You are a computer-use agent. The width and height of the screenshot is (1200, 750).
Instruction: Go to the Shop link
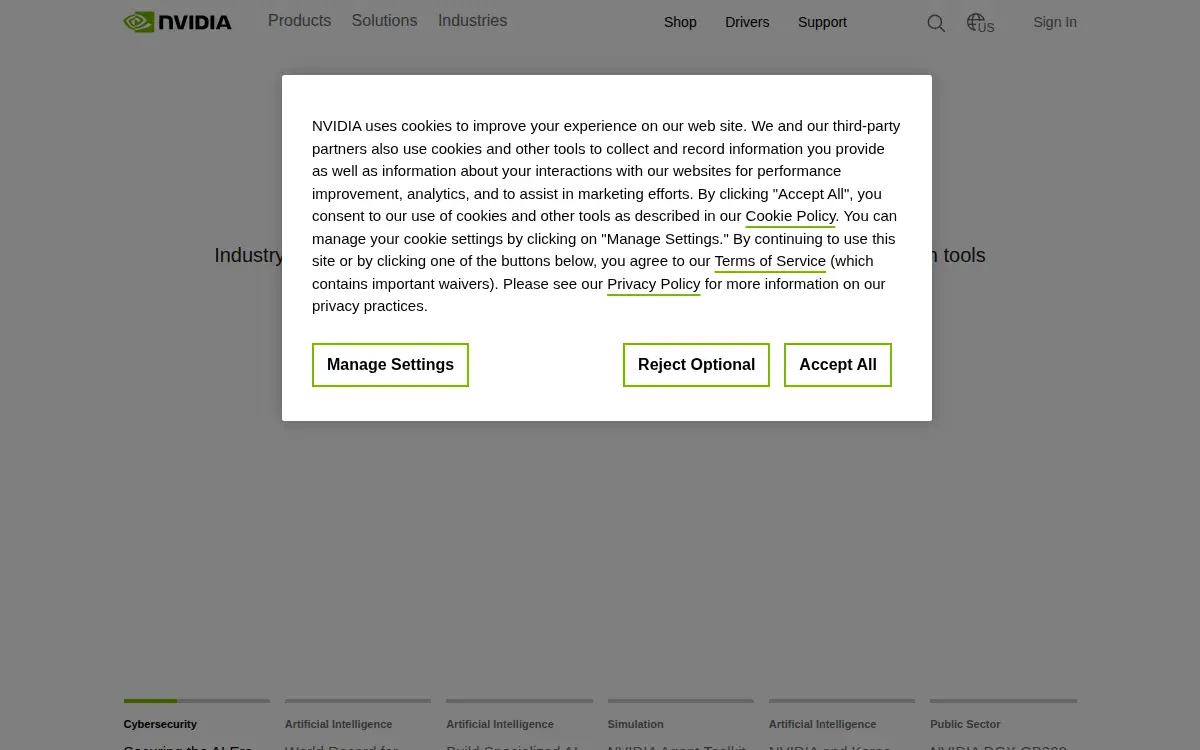[x=680, y=22]
